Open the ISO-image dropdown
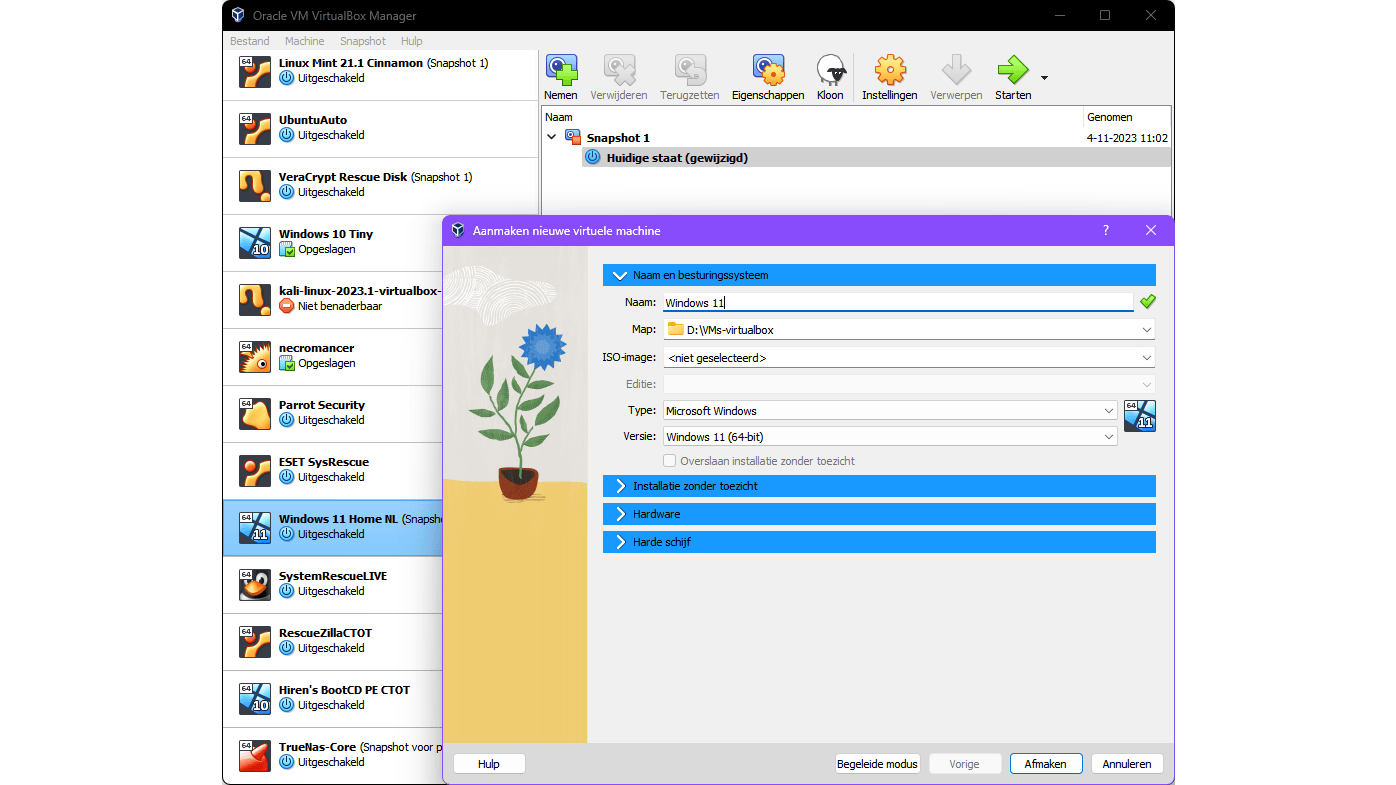 [909, 357]
